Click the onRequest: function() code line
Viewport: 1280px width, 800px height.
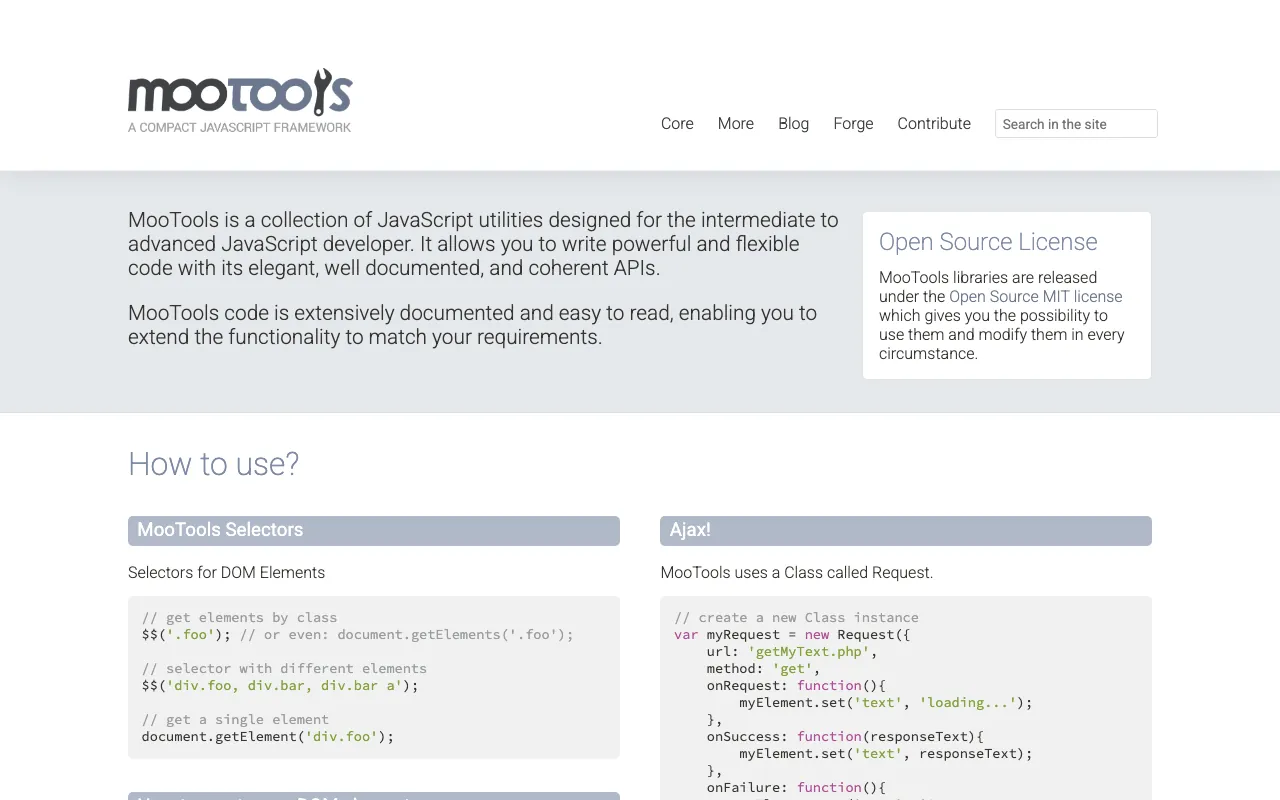tap(797, 686)
